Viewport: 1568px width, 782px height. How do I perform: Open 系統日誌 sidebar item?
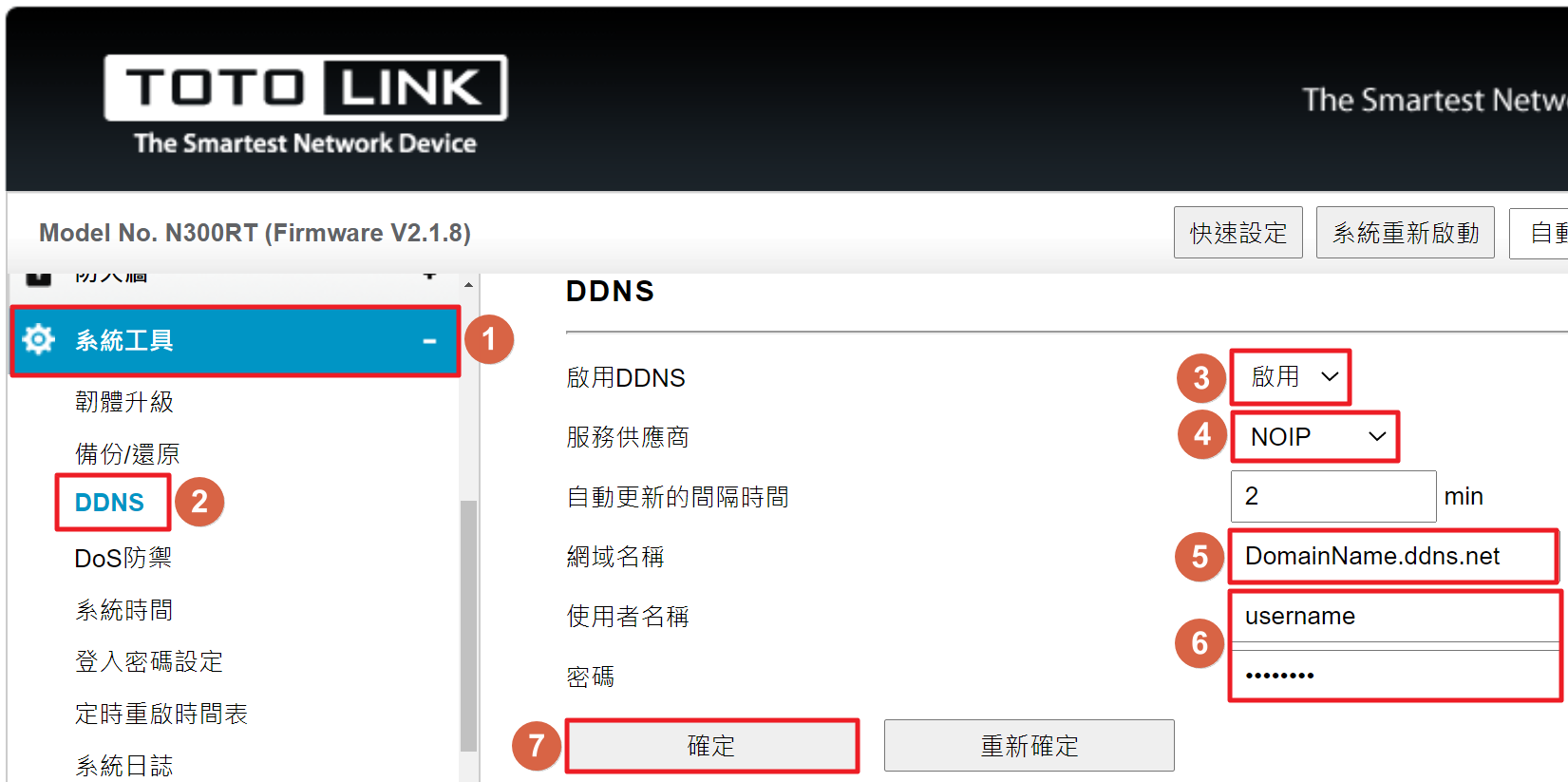124,766
